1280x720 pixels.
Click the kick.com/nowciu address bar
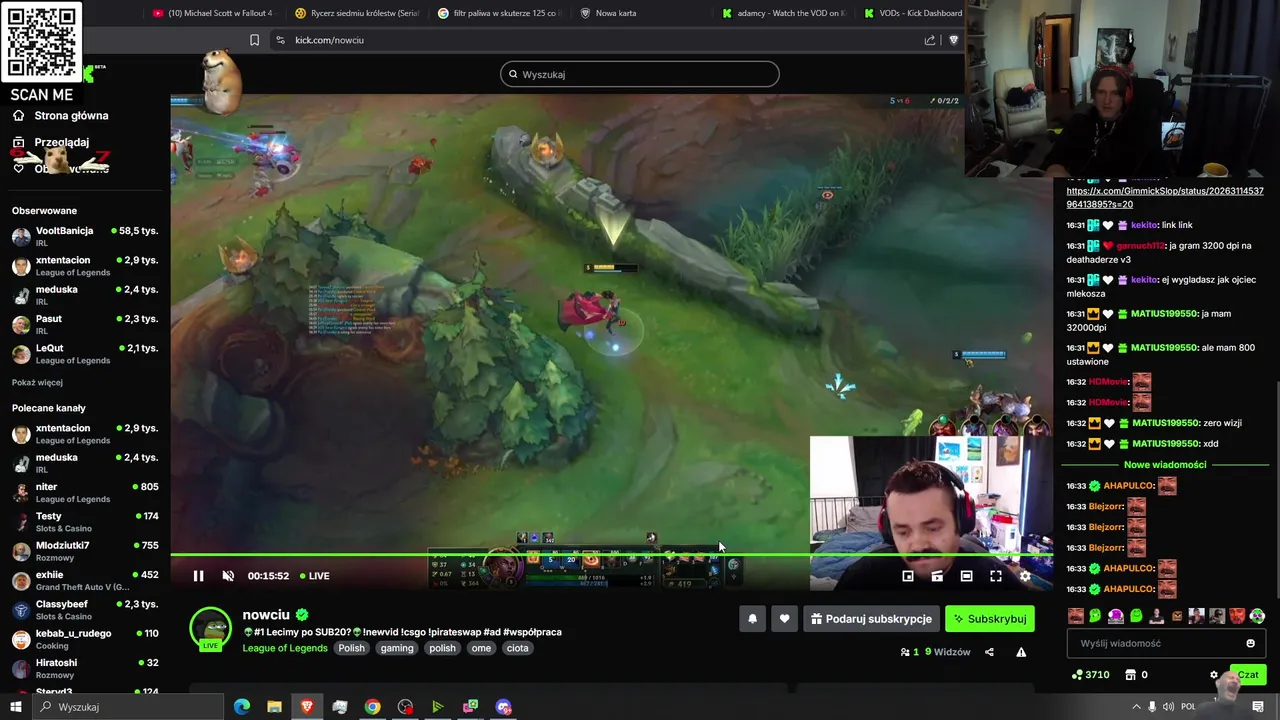(329, 40)
